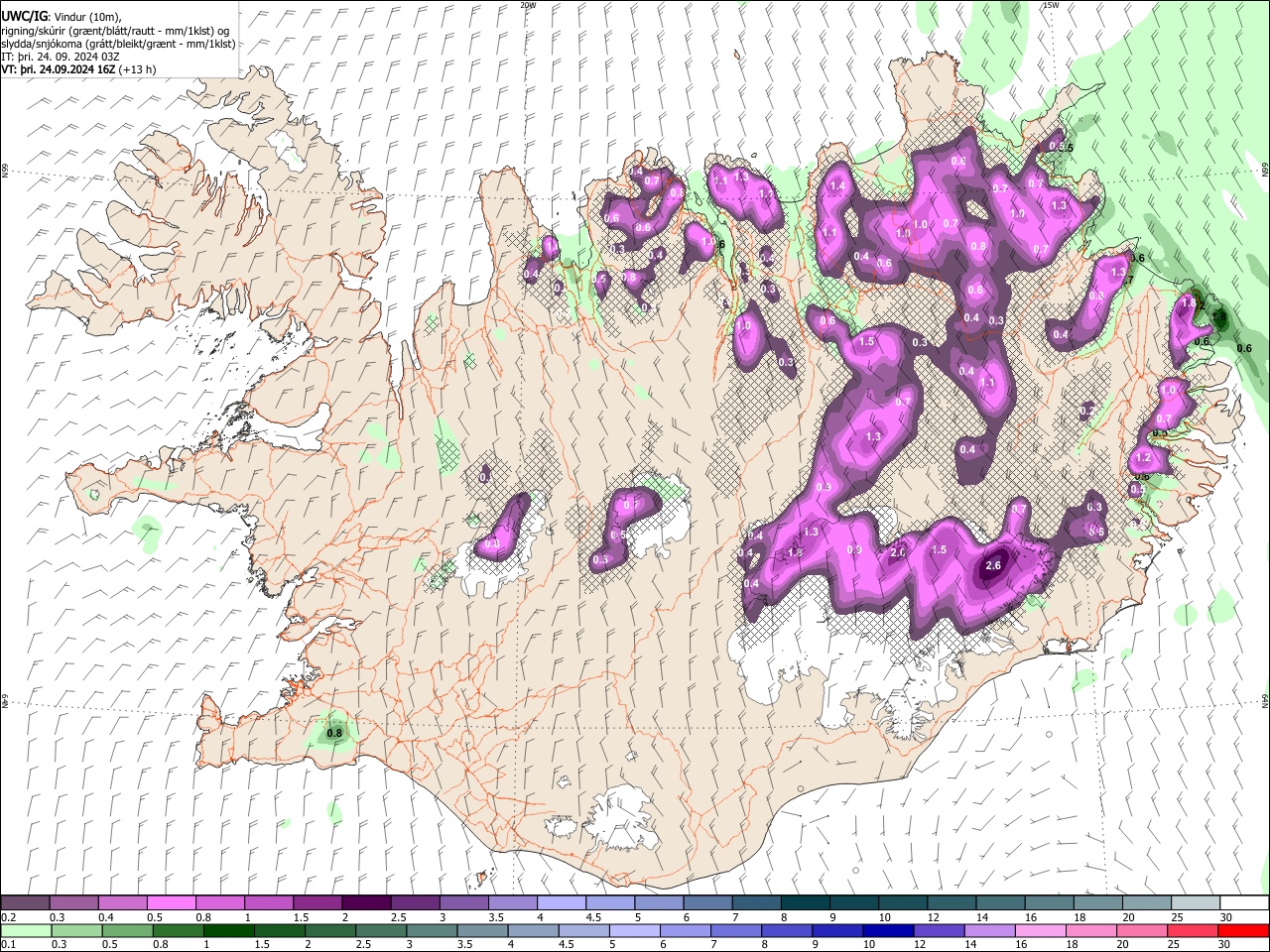Click the lavender top-row swatch starting at 4
This screenshot has width=1270, height=952.
tap(561, 903)
